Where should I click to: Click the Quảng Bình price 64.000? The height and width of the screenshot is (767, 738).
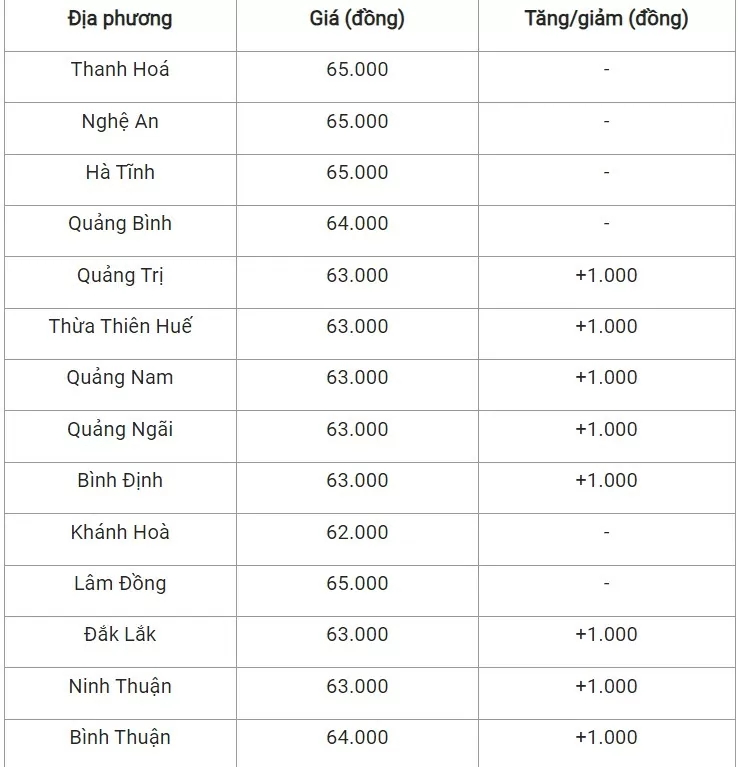click(x=357, y=224)
